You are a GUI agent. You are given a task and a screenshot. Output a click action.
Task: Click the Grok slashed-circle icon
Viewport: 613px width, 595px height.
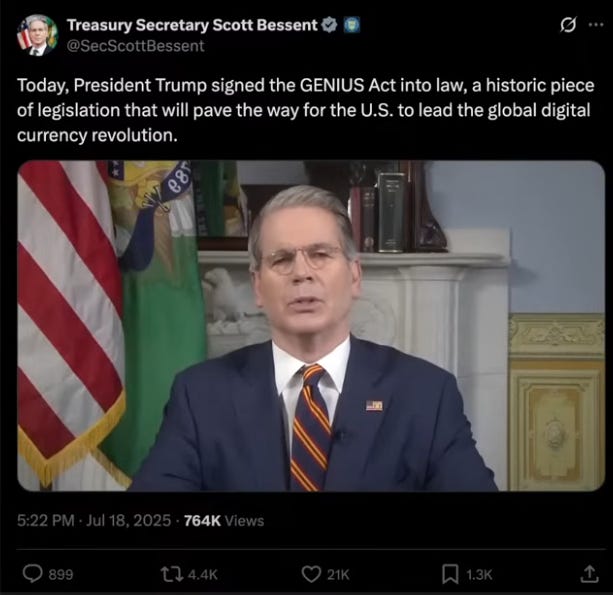[568, 25]
